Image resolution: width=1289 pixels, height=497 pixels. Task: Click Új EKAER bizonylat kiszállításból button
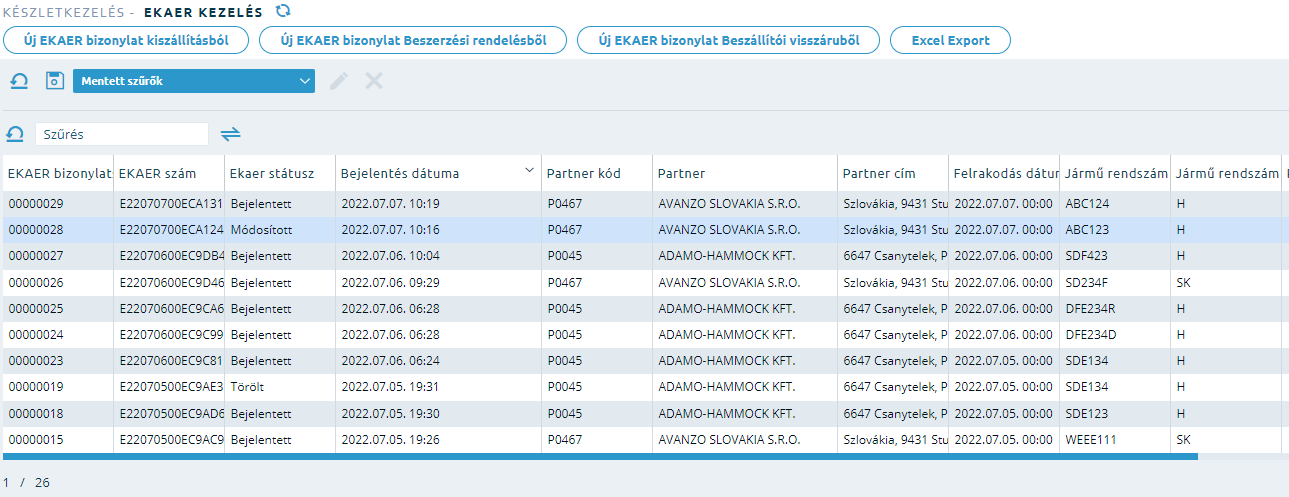pyautogui.click(x=126, y=40)
